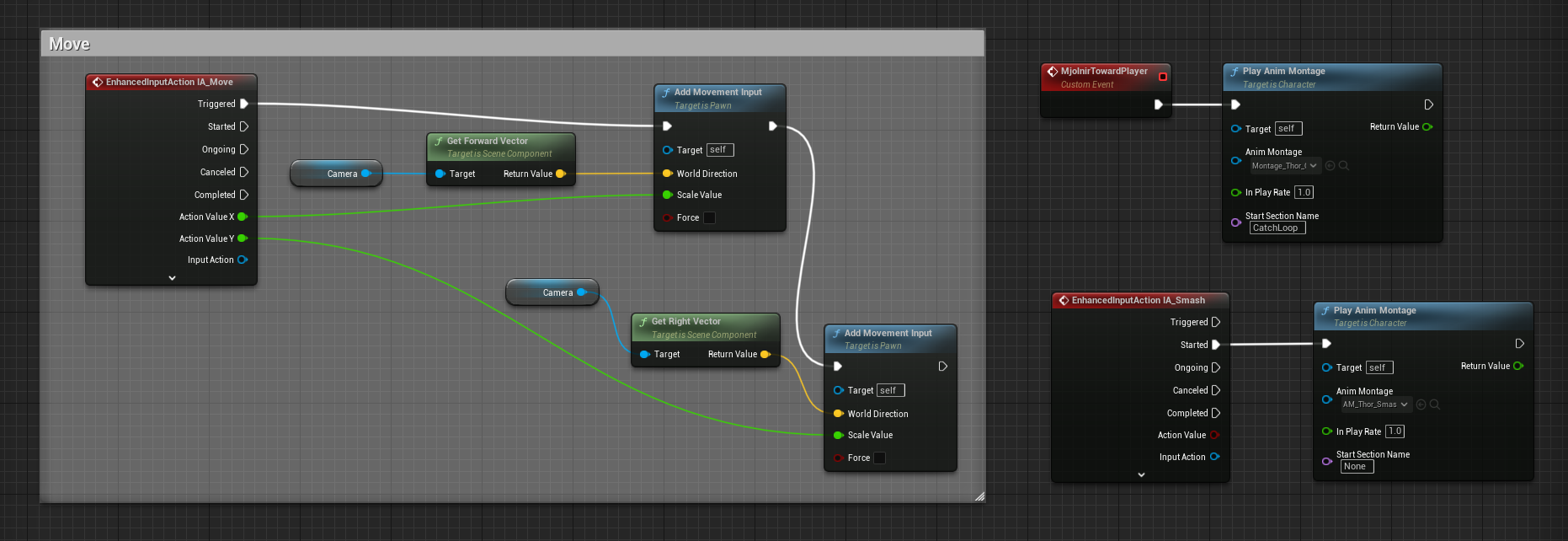Screen dimensions: 1568x541
Task: Select the Input Action pin on IA_Move
Action: click(x=243, y=260)
